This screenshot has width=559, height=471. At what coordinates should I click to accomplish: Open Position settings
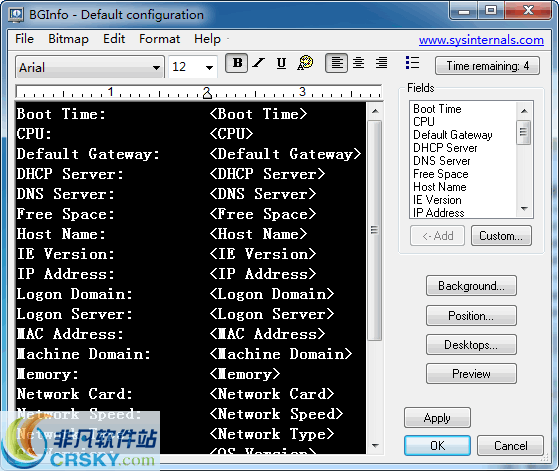click(471, 316)
